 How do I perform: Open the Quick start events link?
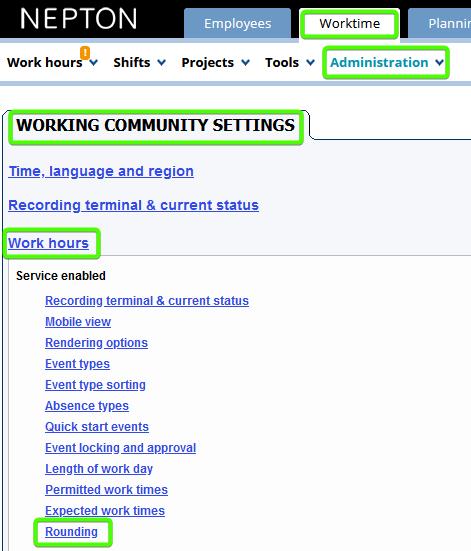(x=97, y=427)
